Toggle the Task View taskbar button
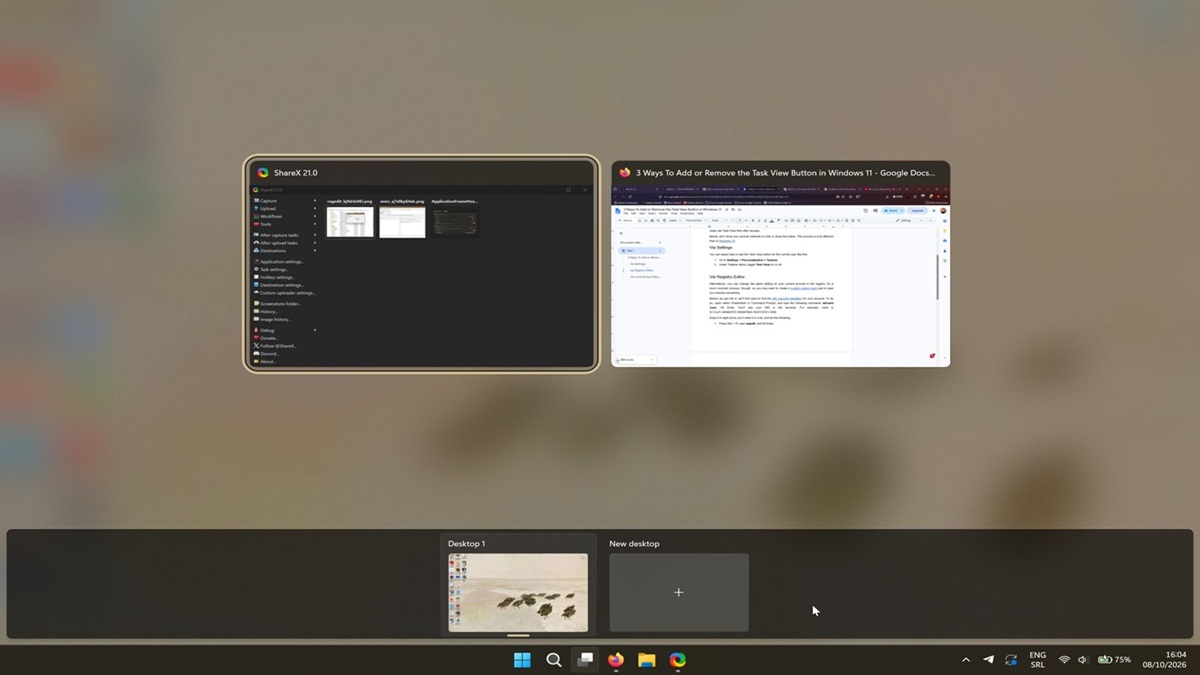 pyautogui.click(x=585, y=660)
